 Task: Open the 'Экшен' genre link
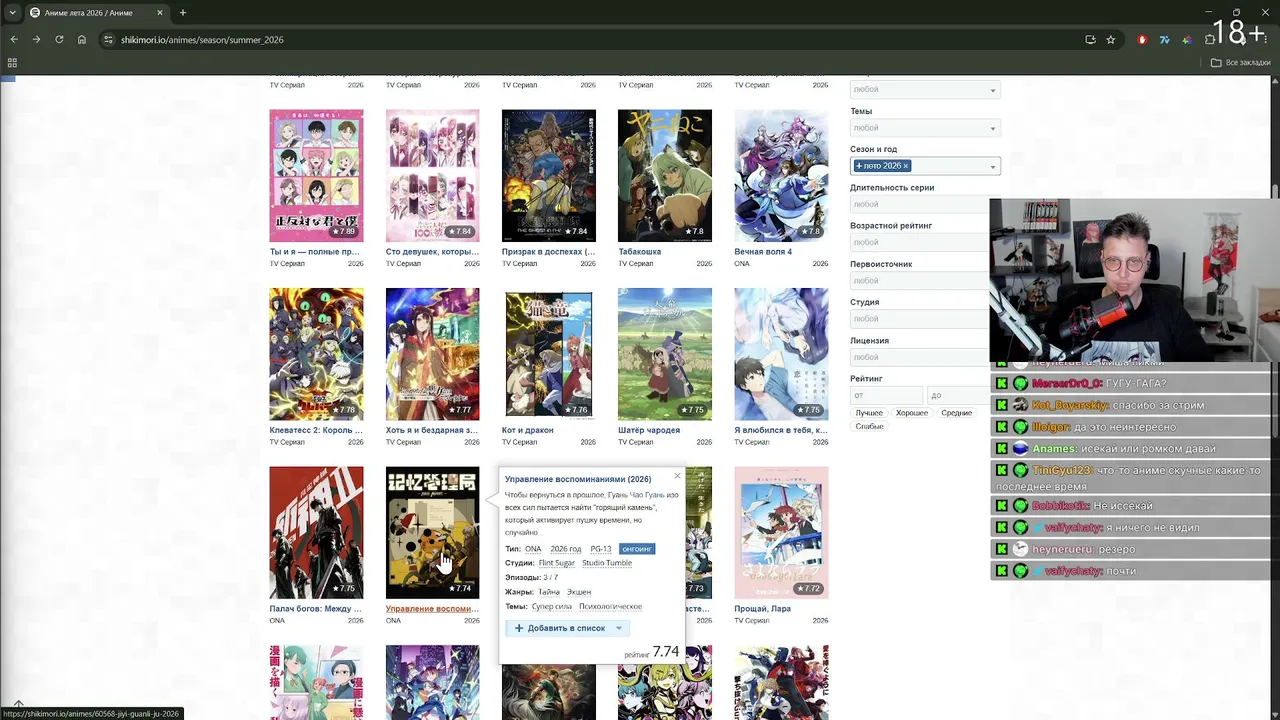tap(579, 592)
